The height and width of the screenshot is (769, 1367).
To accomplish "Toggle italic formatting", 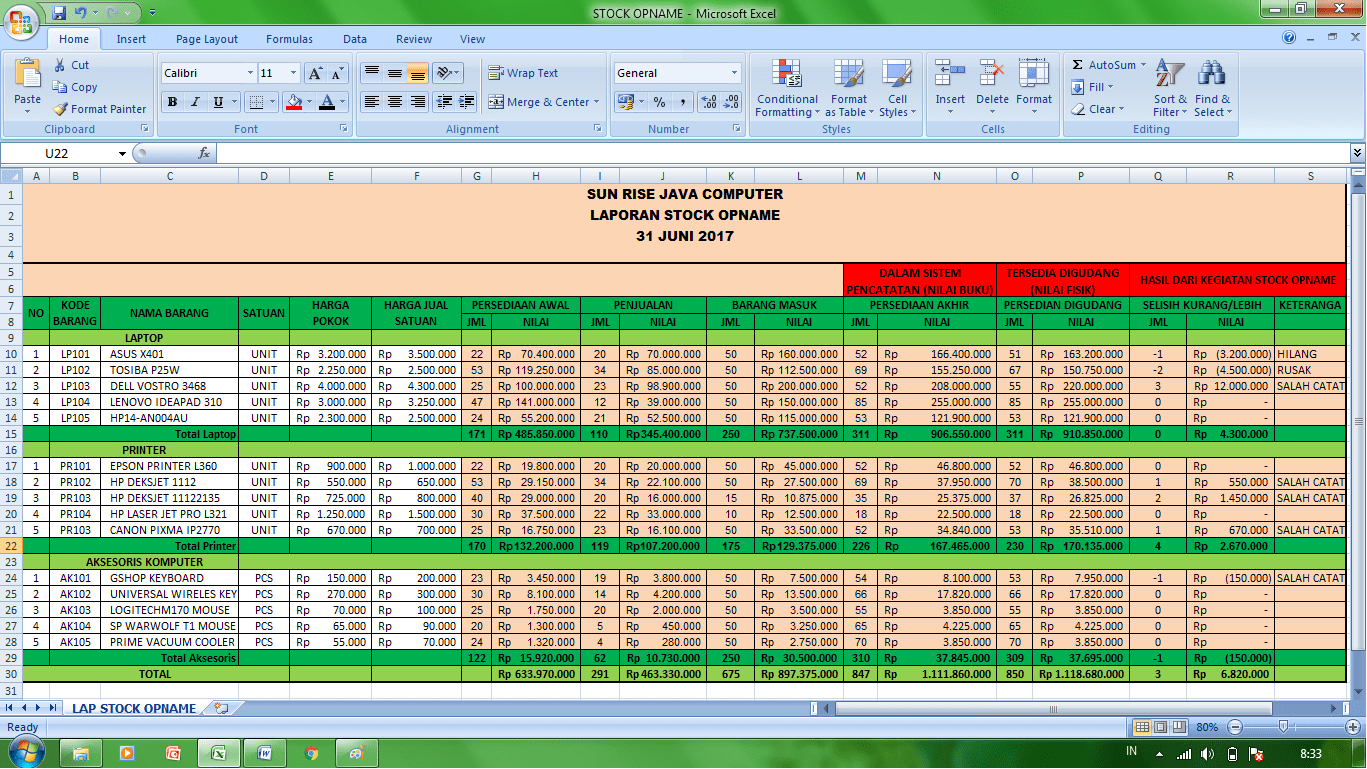I will click(x=195, y=102).
